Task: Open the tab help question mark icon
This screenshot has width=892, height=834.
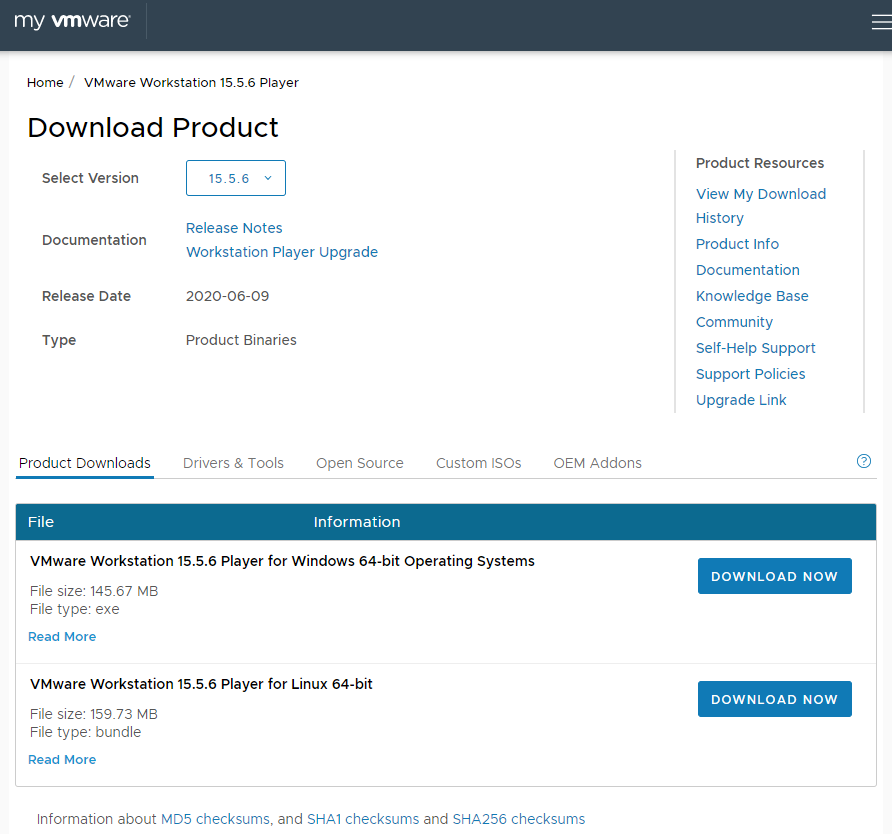Action: pyautogui.click(x=864, y=461)
